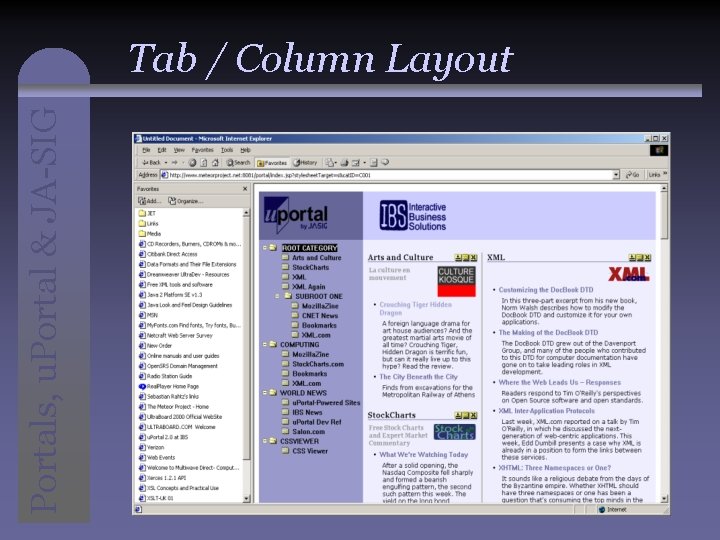The height and width of the screenshot is (540, 720).
Task: Click the Stop loading icon
Action: (192, 163)
